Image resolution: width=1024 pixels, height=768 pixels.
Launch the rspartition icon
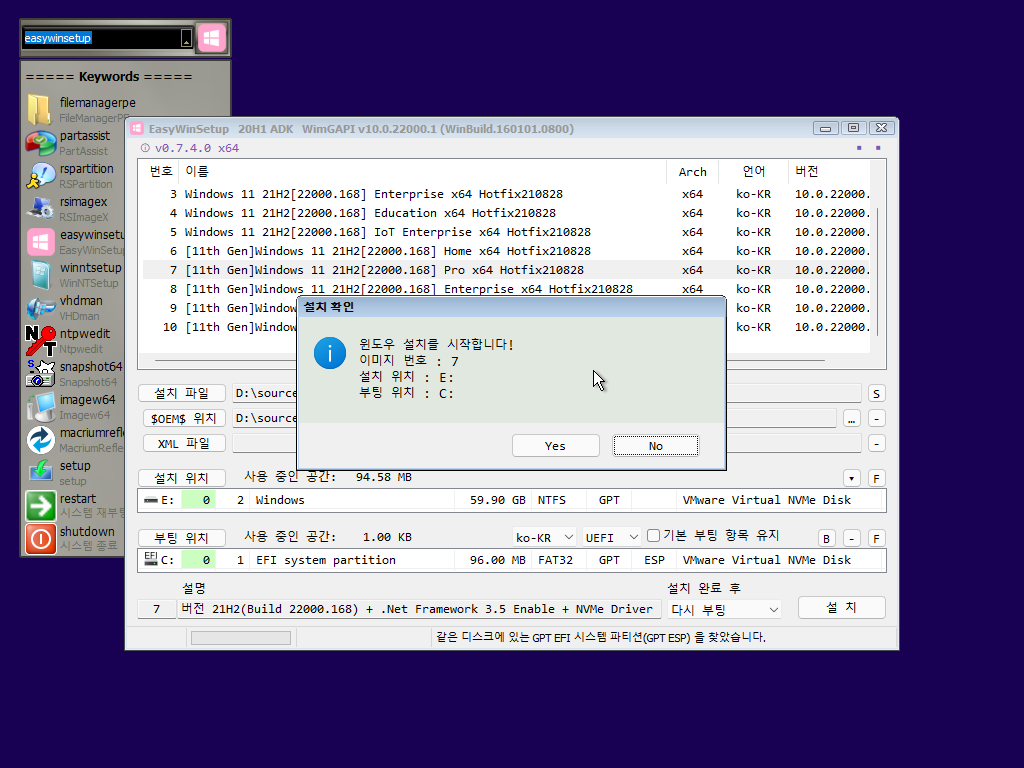(x=40, y=176)
